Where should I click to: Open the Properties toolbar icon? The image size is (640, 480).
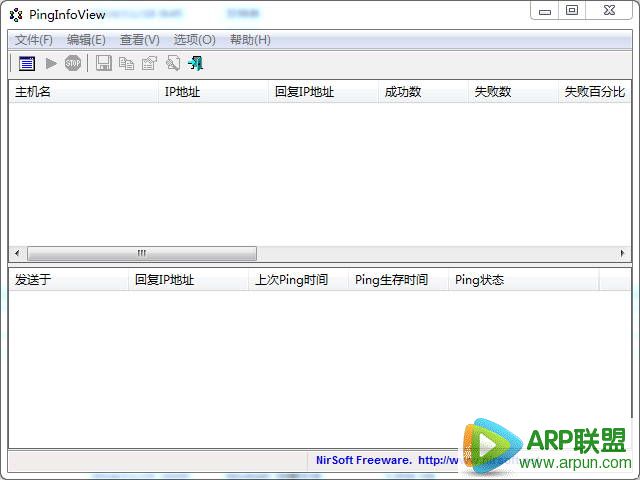tap(149, 63)
